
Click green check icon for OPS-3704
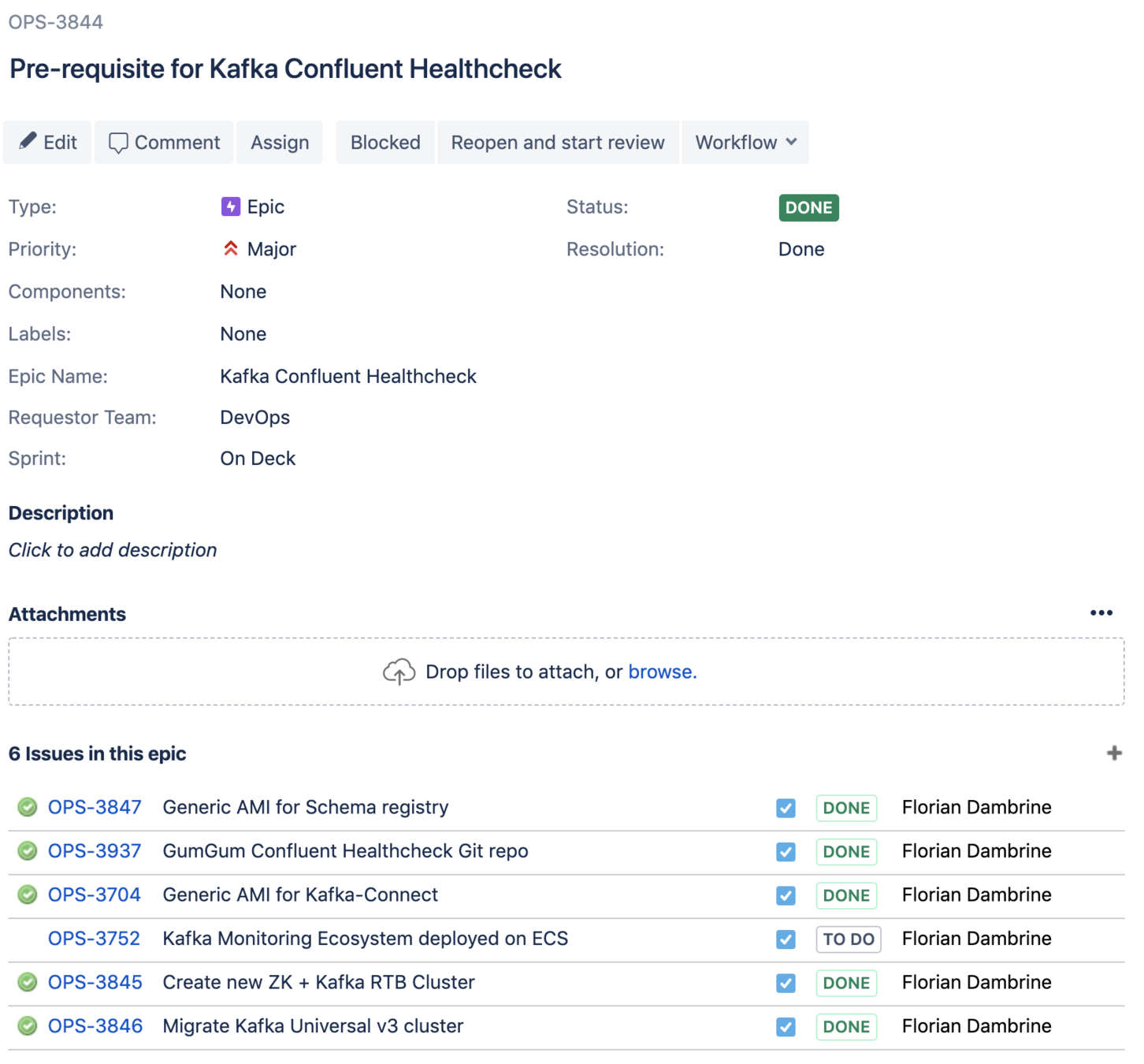click(28, 895)
